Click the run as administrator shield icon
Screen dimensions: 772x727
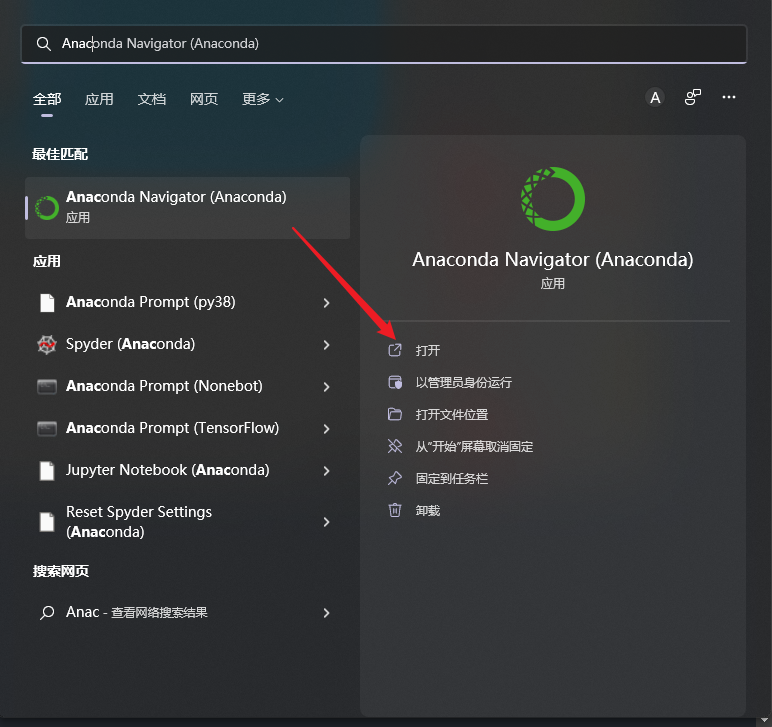(395, 382)
